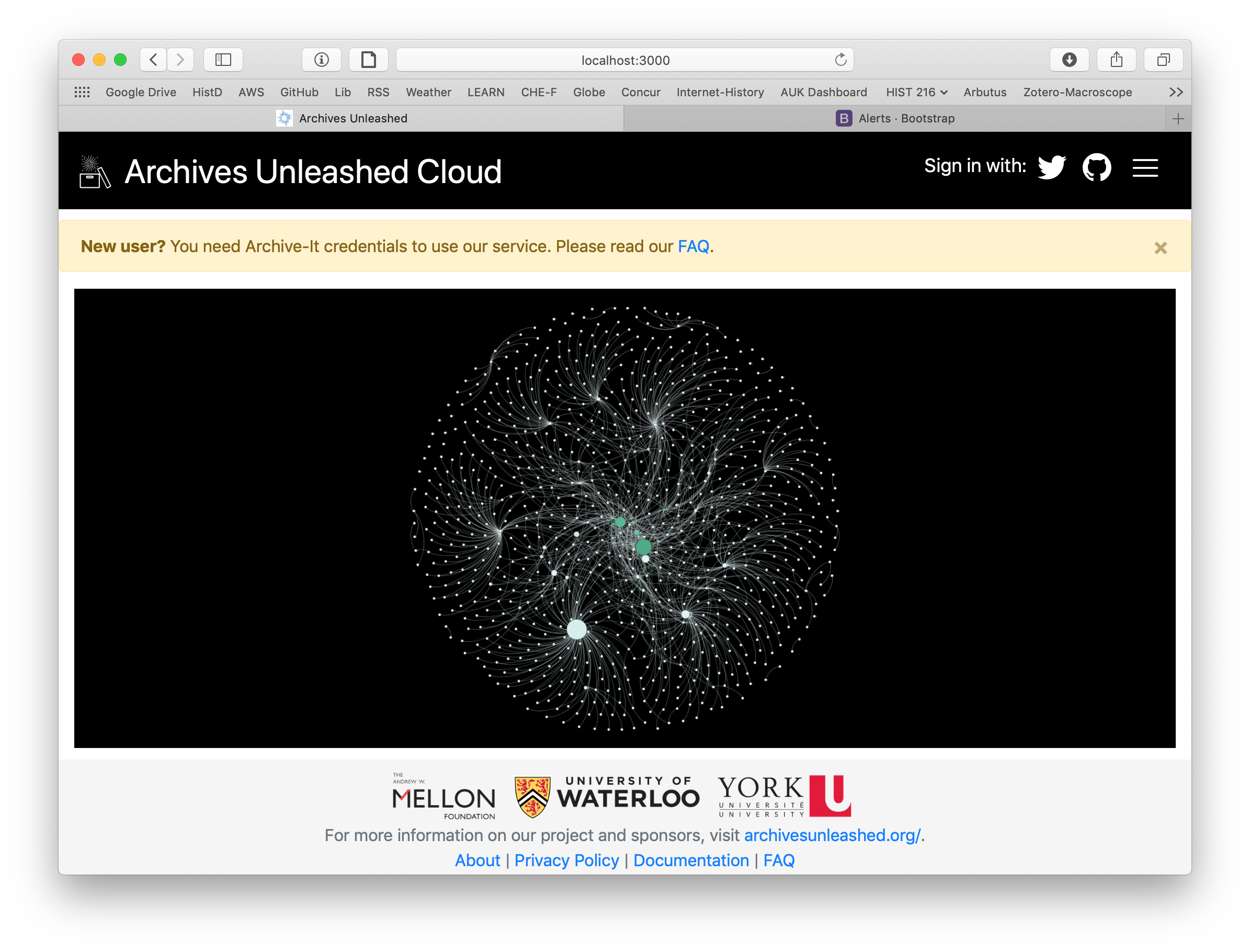Open the Globe bookmark
Image resolution: width=1250 pixels, height=952 pixels.
coord(589,92)
